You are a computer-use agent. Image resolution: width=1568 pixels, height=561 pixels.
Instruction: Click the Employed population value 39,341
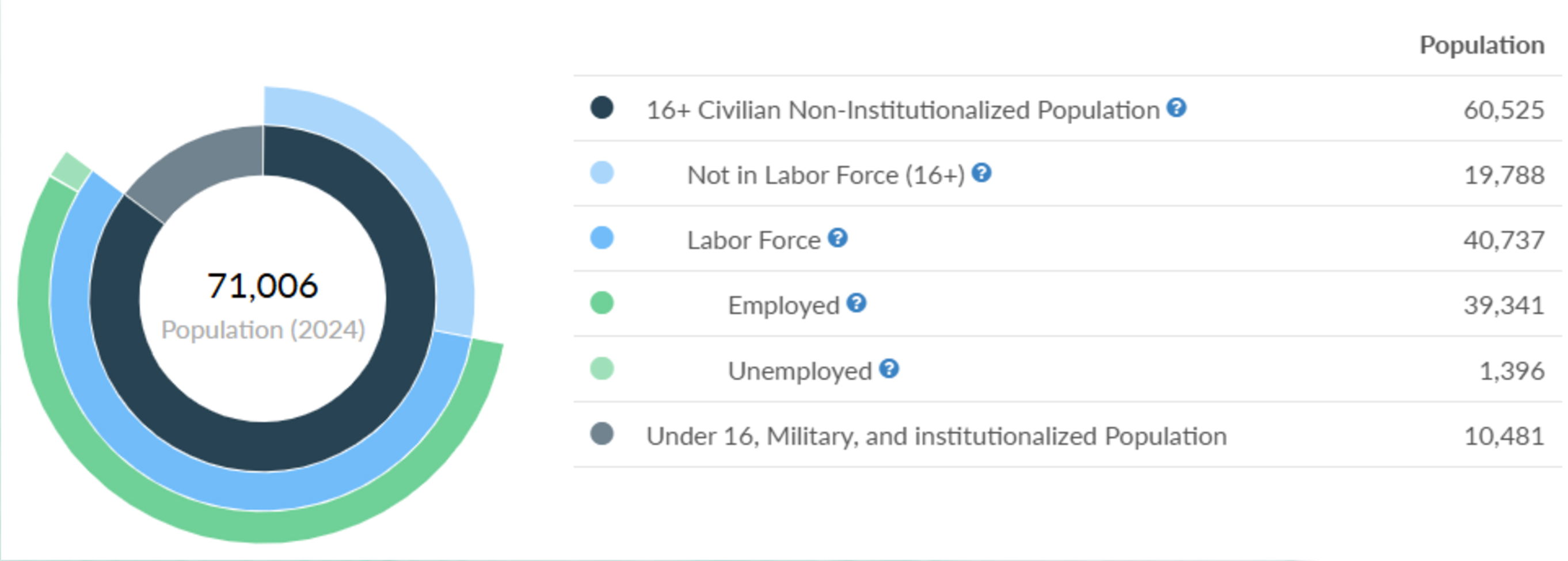(x=1504, y=305)
